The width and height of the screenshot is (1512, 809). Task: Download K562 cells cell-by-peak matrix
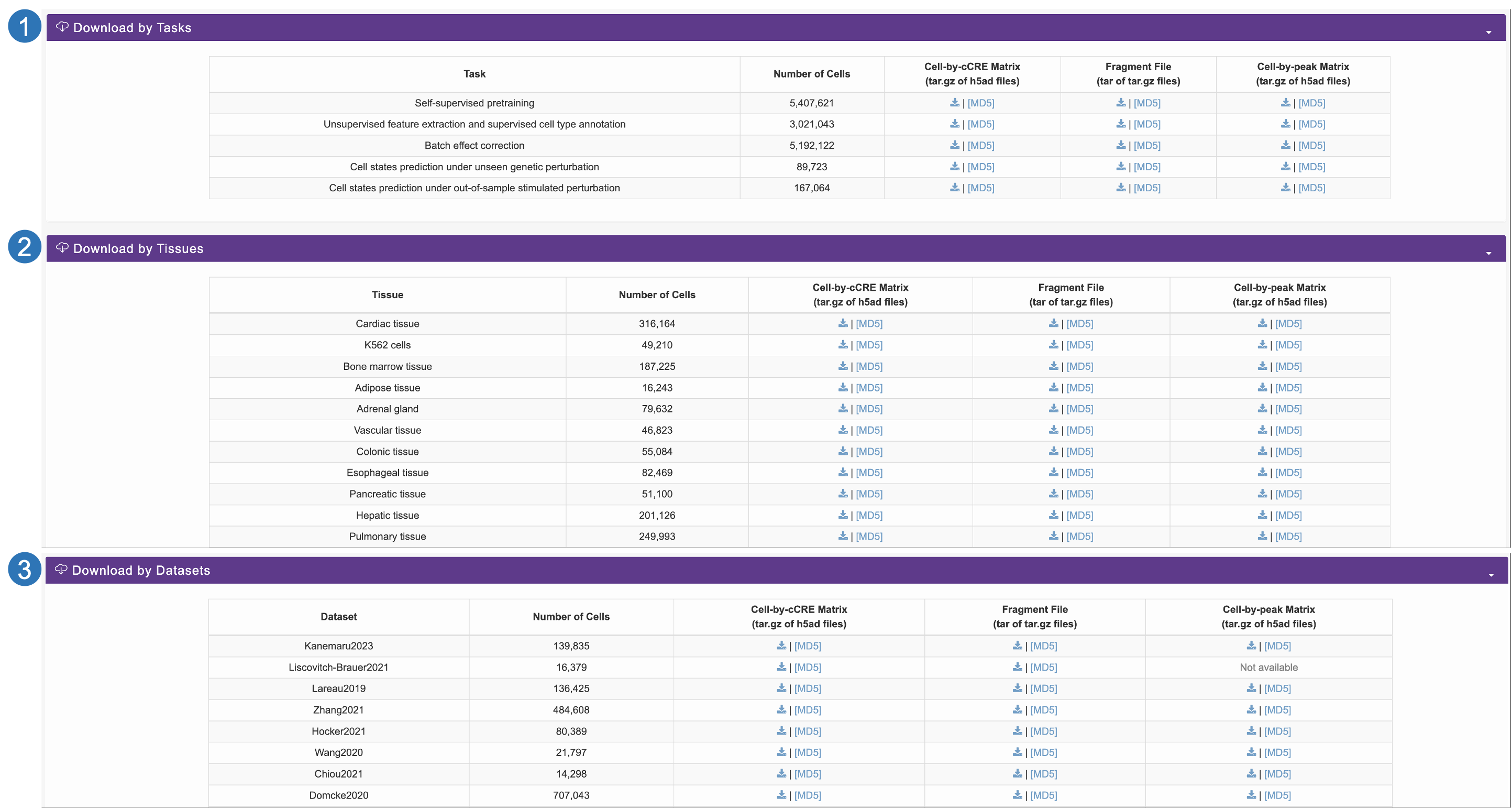tap(1262, 345)
